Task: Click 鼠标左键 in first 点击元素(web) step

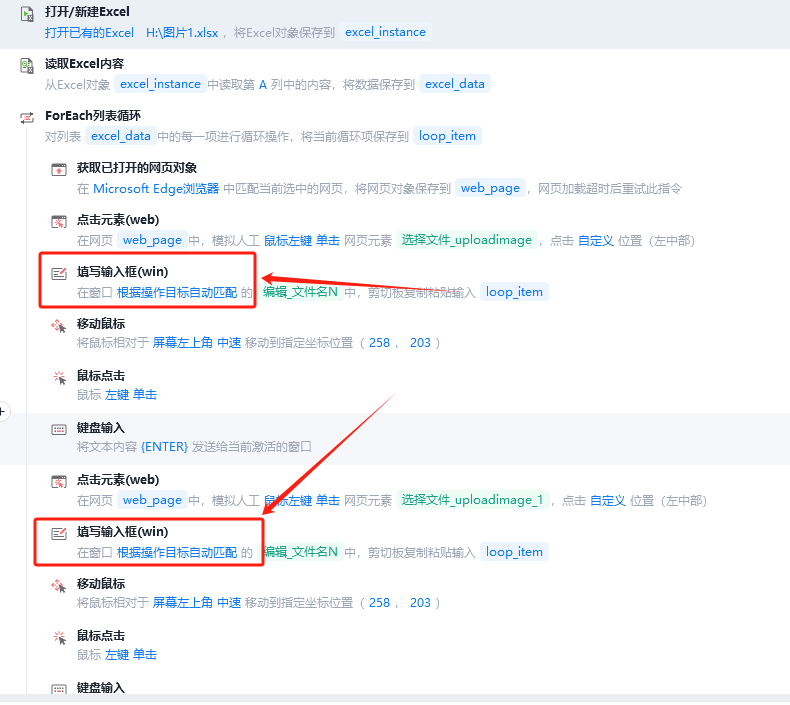Action: pyautogui.click(x=288, y=241)
